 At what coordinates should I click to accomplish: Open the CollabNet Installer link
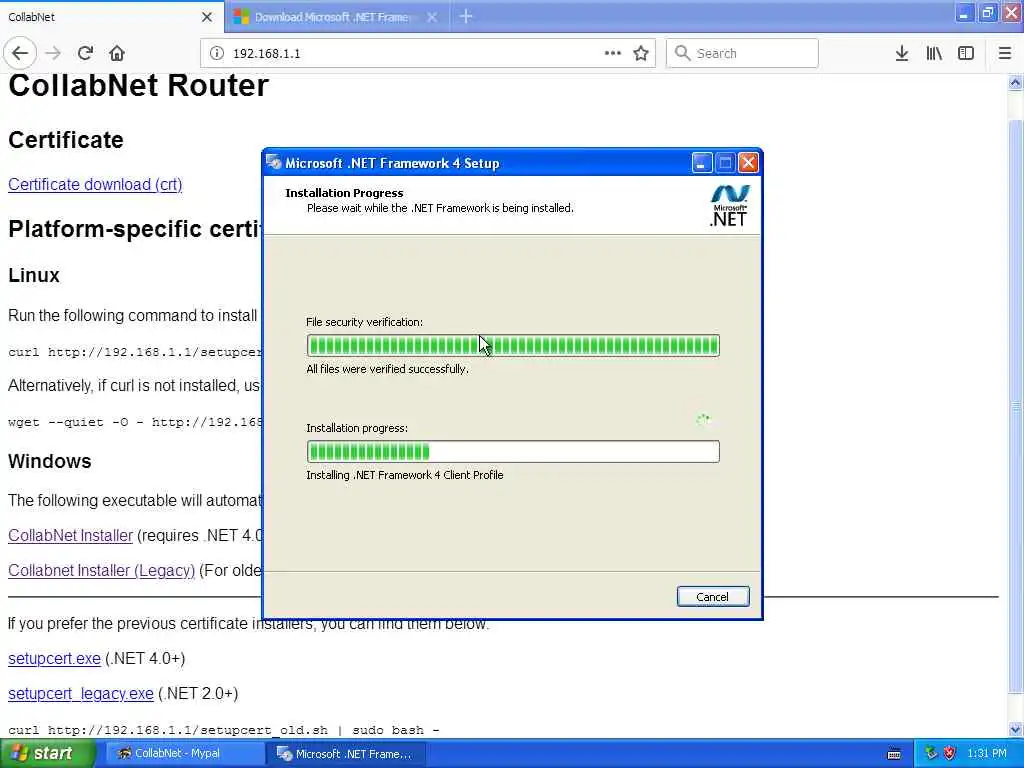point(71,536)
